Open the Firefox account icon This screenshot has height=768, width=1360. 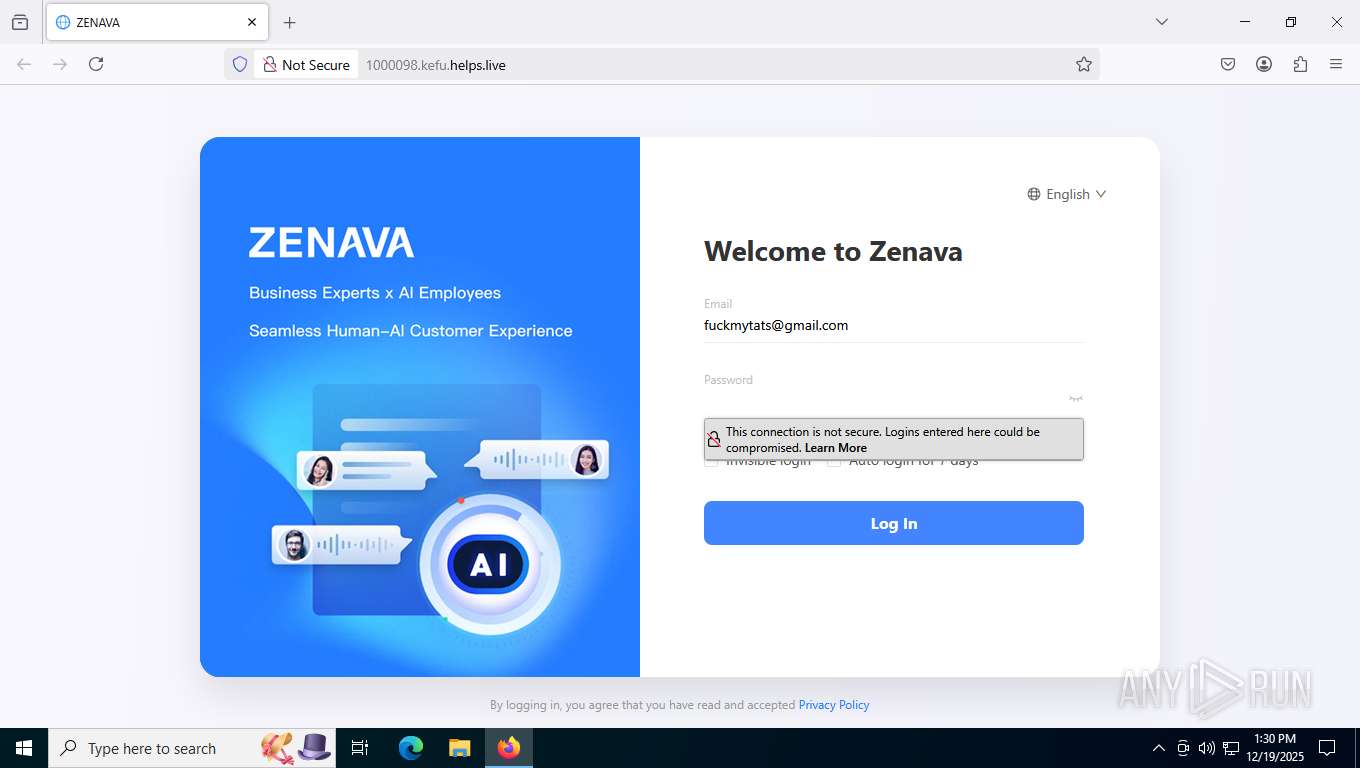point(1264,64)
